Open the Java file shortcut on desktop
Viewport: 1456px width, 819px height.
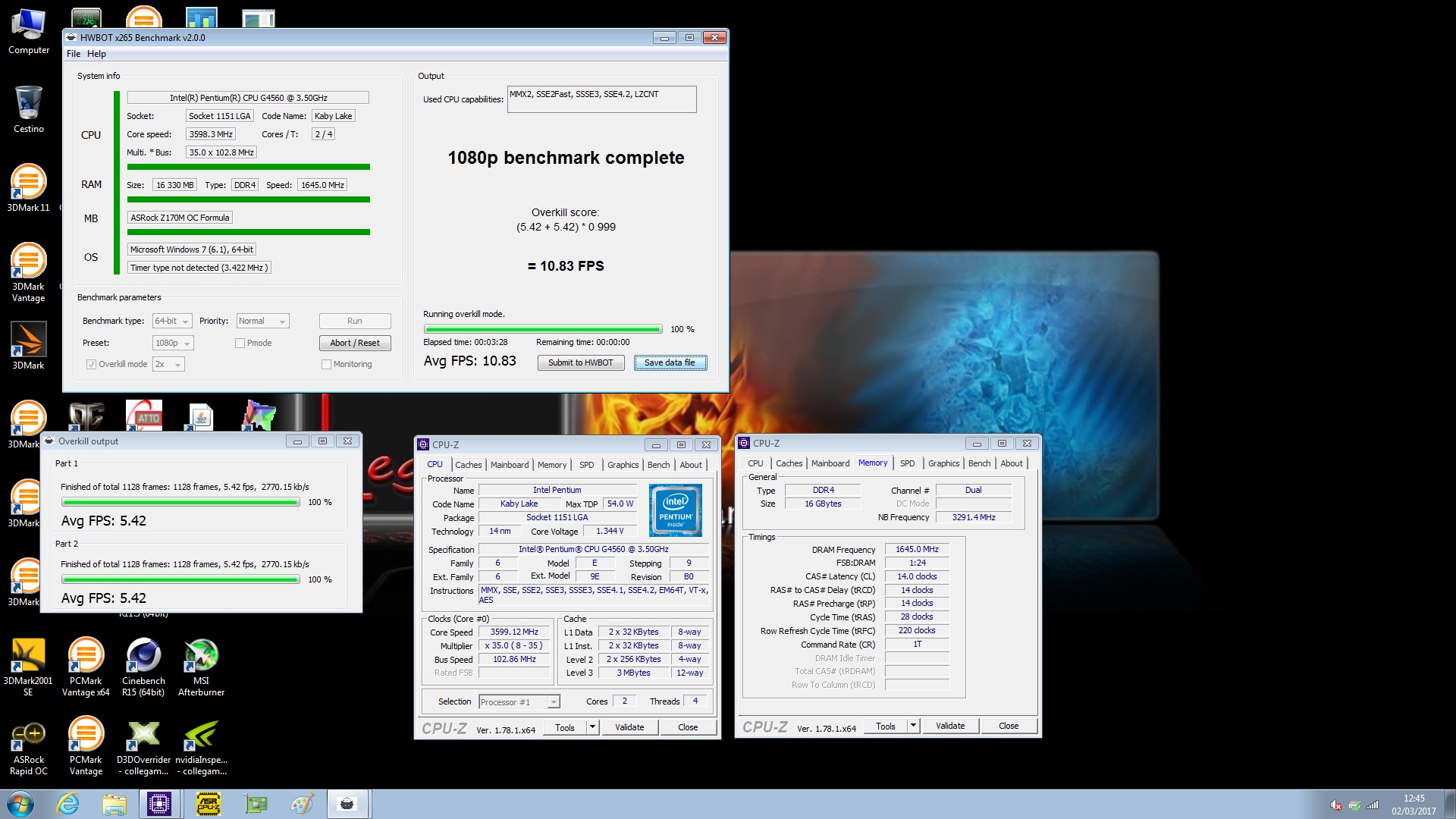coord(201,416)
